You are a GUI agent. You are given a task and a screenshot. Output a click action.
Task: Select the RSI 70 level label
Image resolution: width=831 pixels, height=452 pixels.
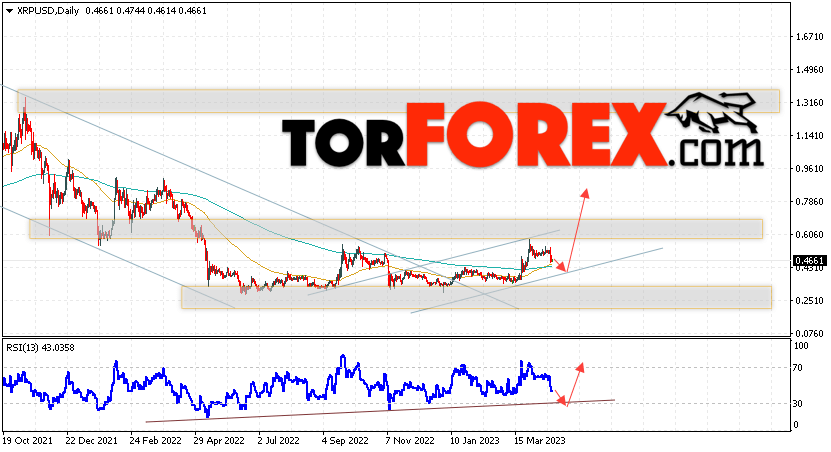(x=800, y=367)
